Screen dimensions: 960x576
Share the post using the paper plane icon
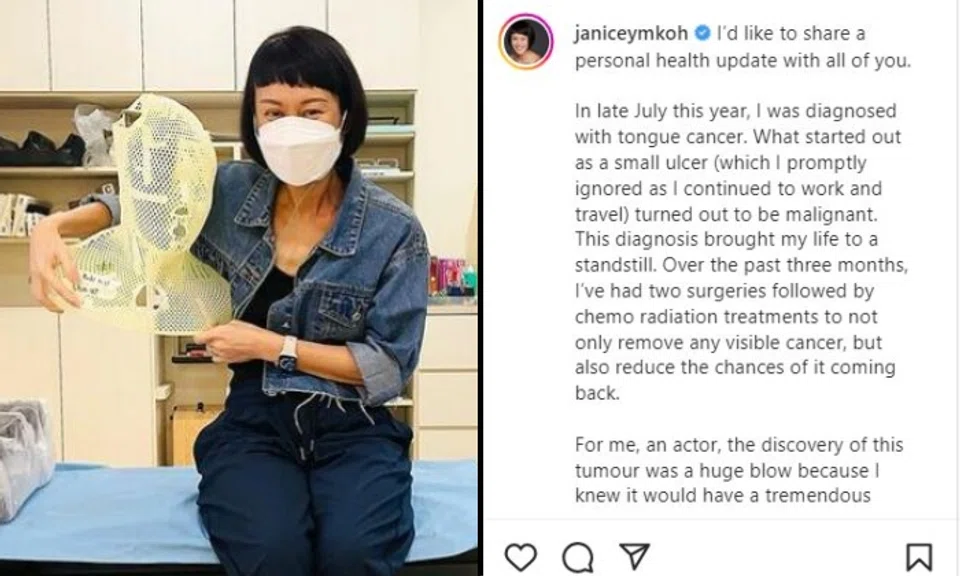pyautogui.click(x=634, y=556)
